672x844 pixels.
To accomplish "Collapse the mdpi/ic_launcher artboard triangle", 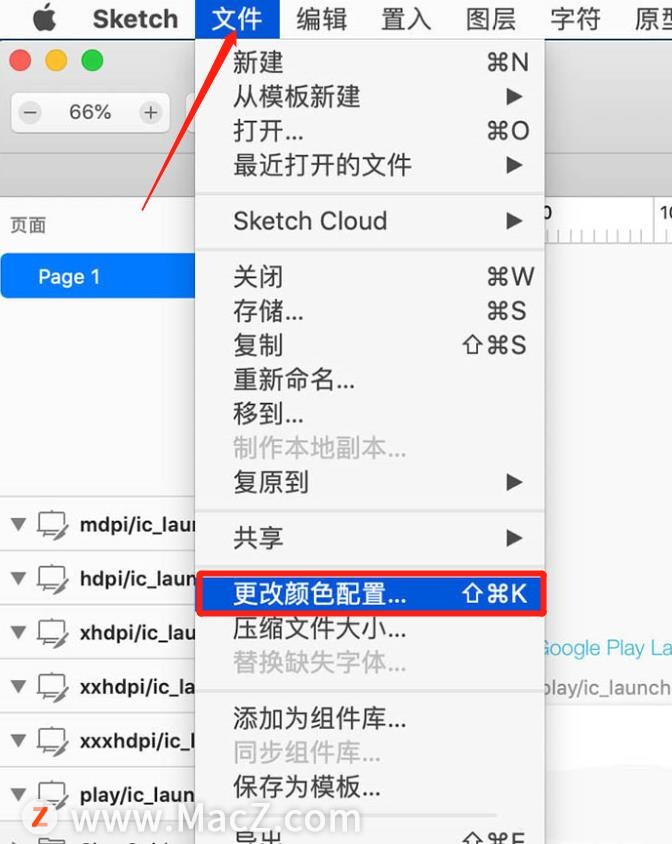I will (x=18, y=524).
